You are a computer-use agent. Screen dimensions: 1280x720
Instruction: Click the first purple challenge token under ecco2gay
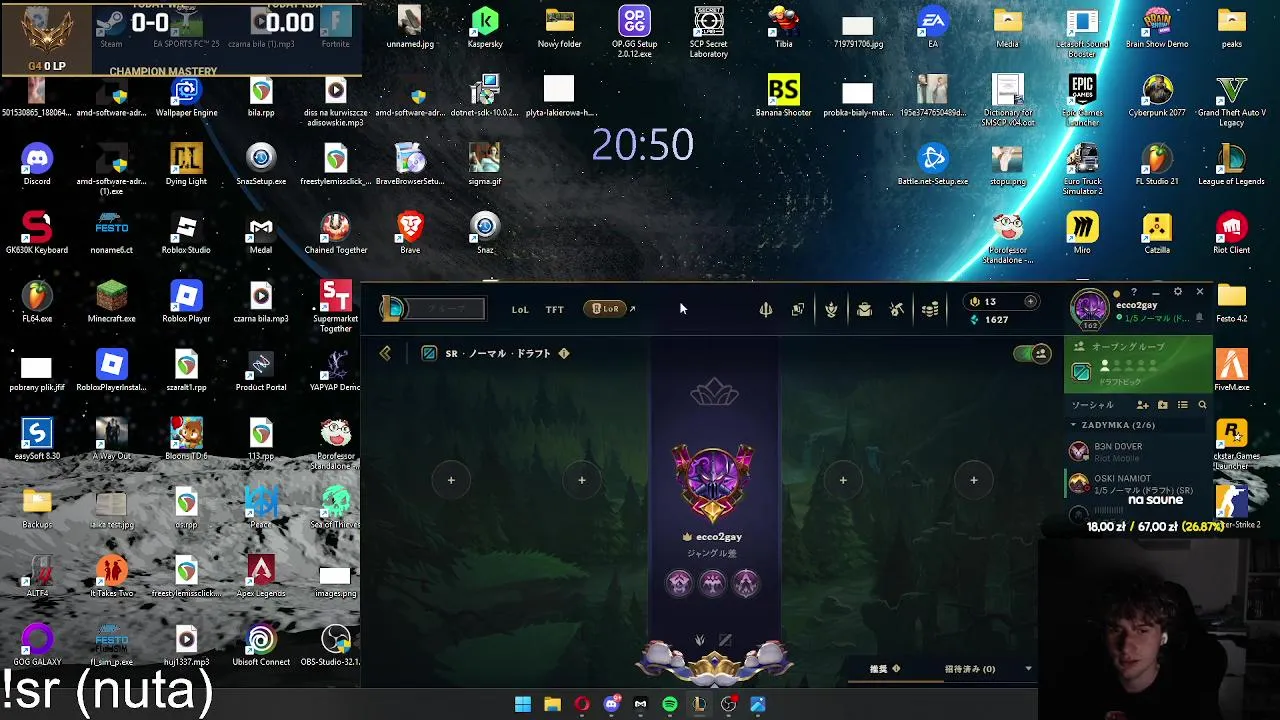[x=679, y=583]
